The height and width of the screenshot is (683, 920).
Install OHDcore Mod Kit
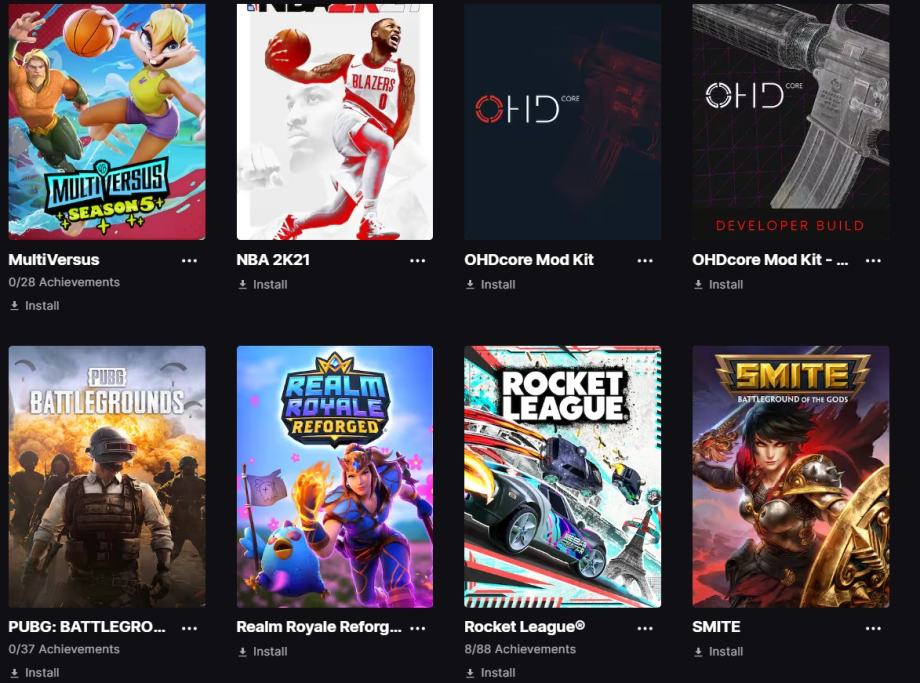pos(490,285)
